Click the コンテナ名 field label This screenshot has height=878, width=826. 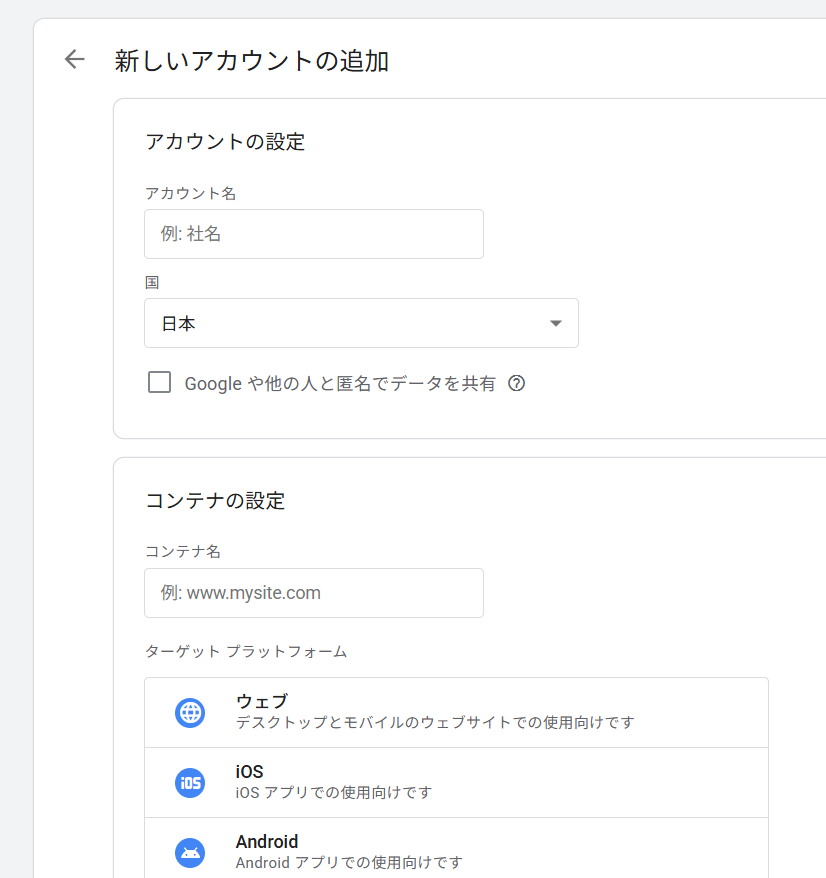point(183,552)
